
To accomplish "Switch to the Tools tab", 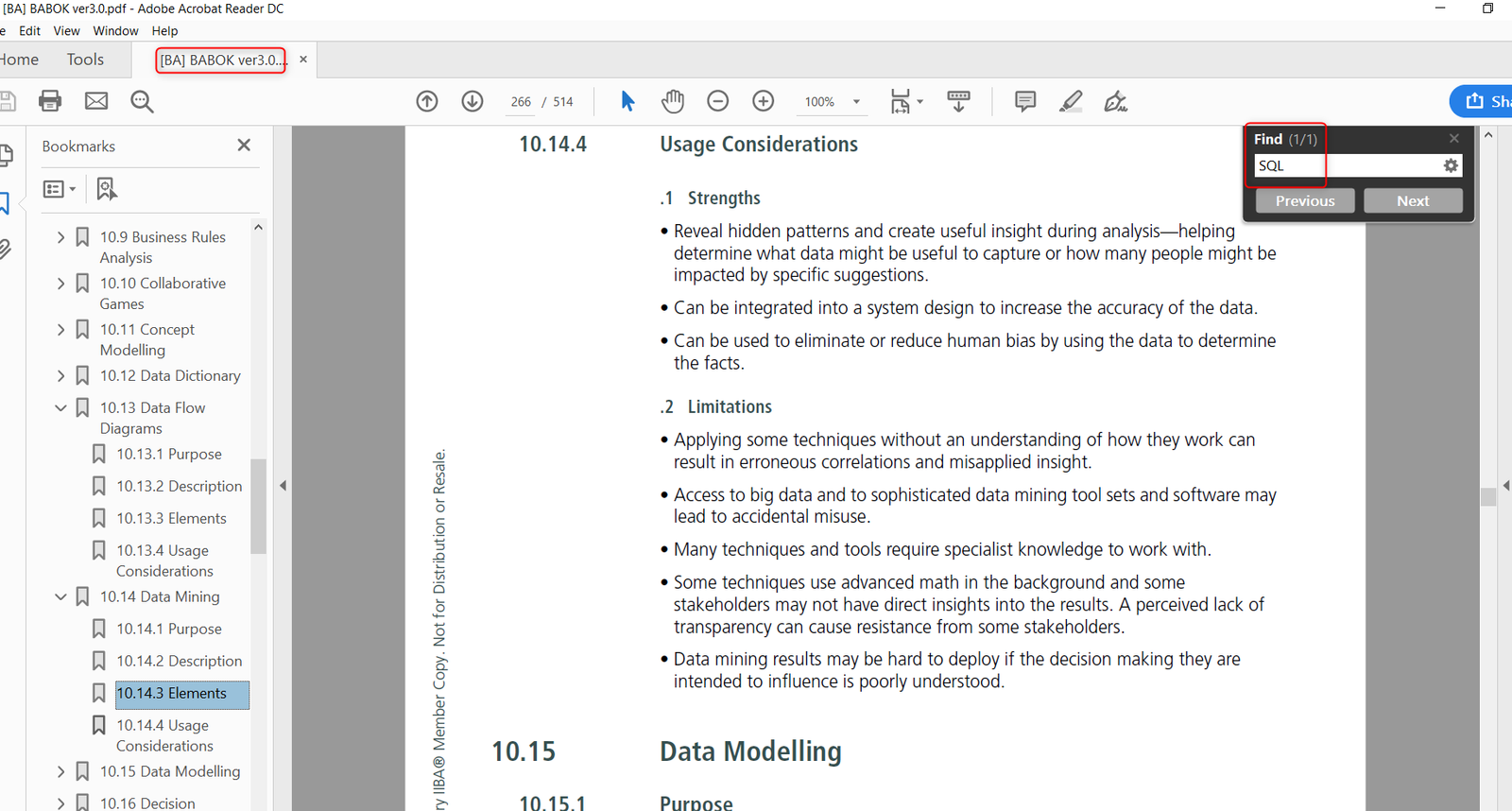I will tap(85, 60).
